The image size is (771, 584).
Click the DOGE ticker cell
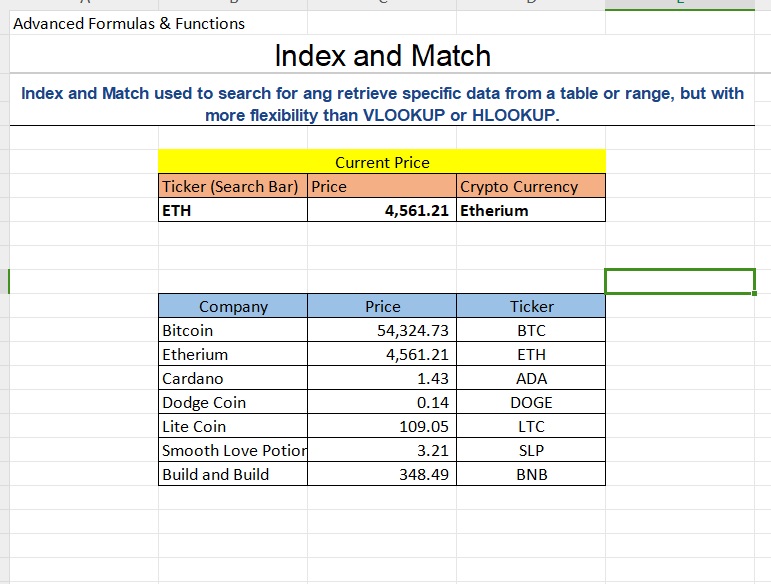(x=531, y=402)
